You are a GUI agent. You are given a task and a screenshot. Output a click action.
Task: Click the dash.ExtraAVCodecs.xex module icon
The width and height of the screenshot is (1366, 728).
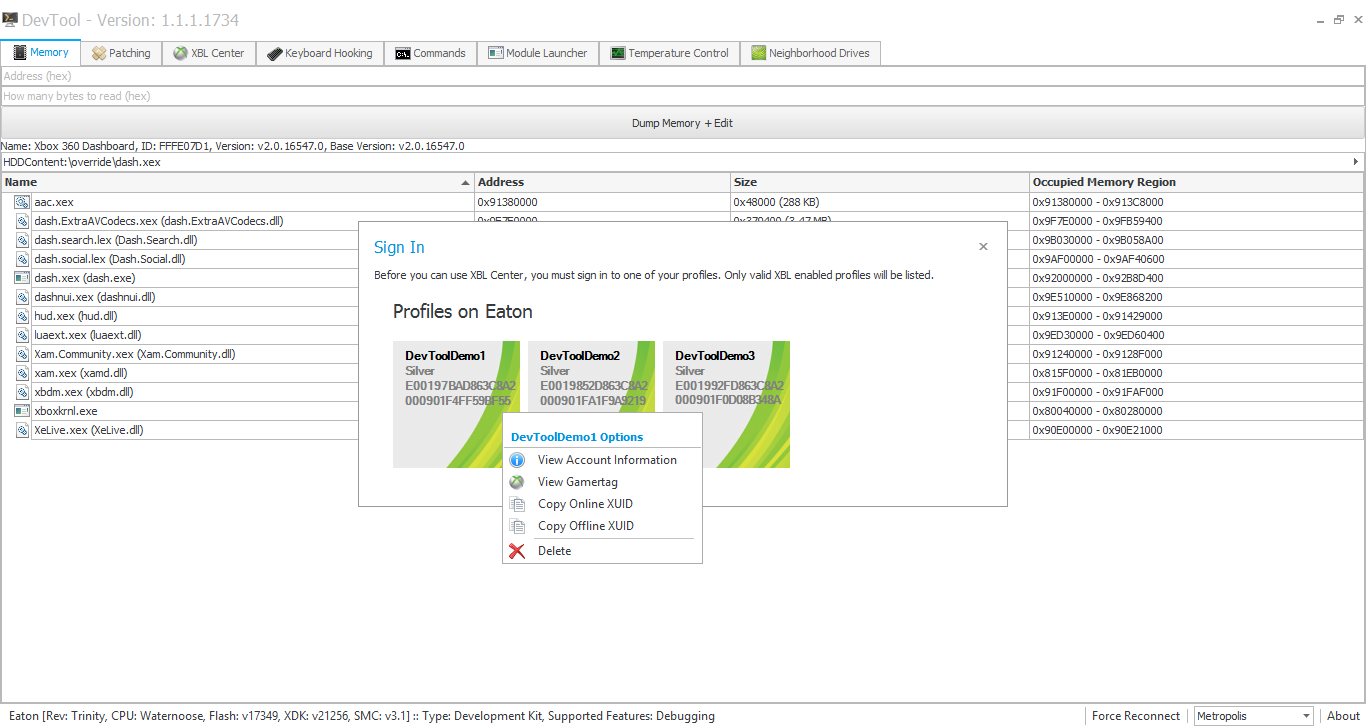point(22,221)
